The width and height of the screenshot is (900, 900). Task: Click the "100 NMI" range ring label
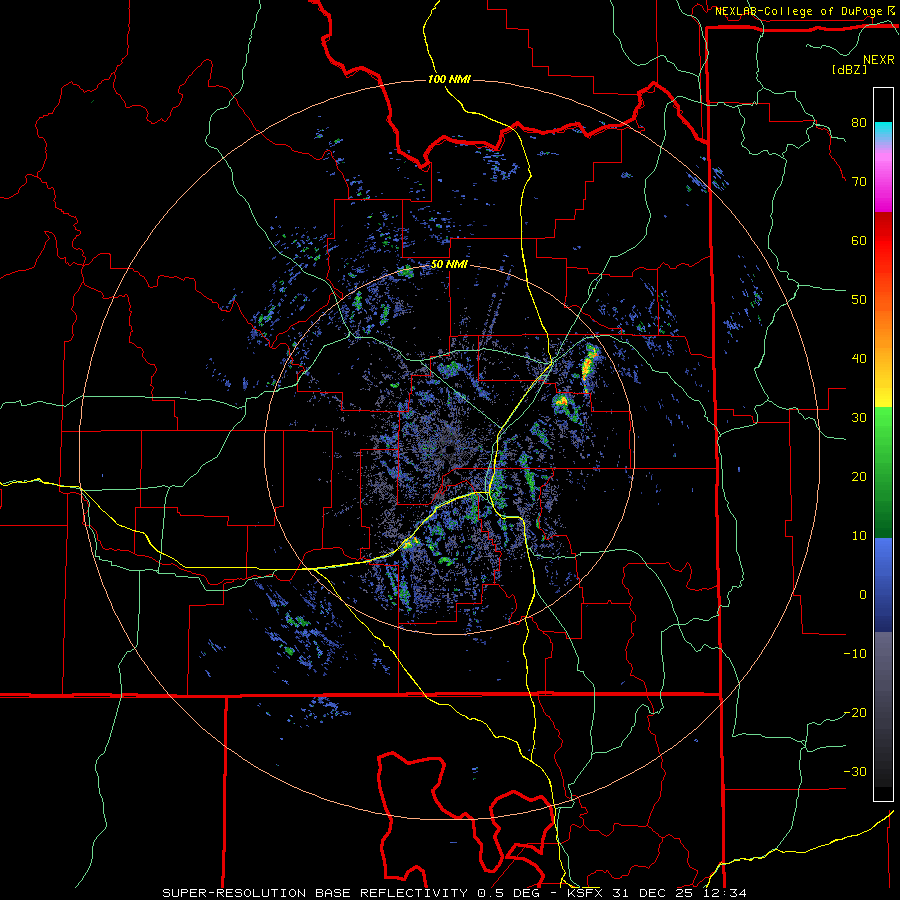click(449, 79)
